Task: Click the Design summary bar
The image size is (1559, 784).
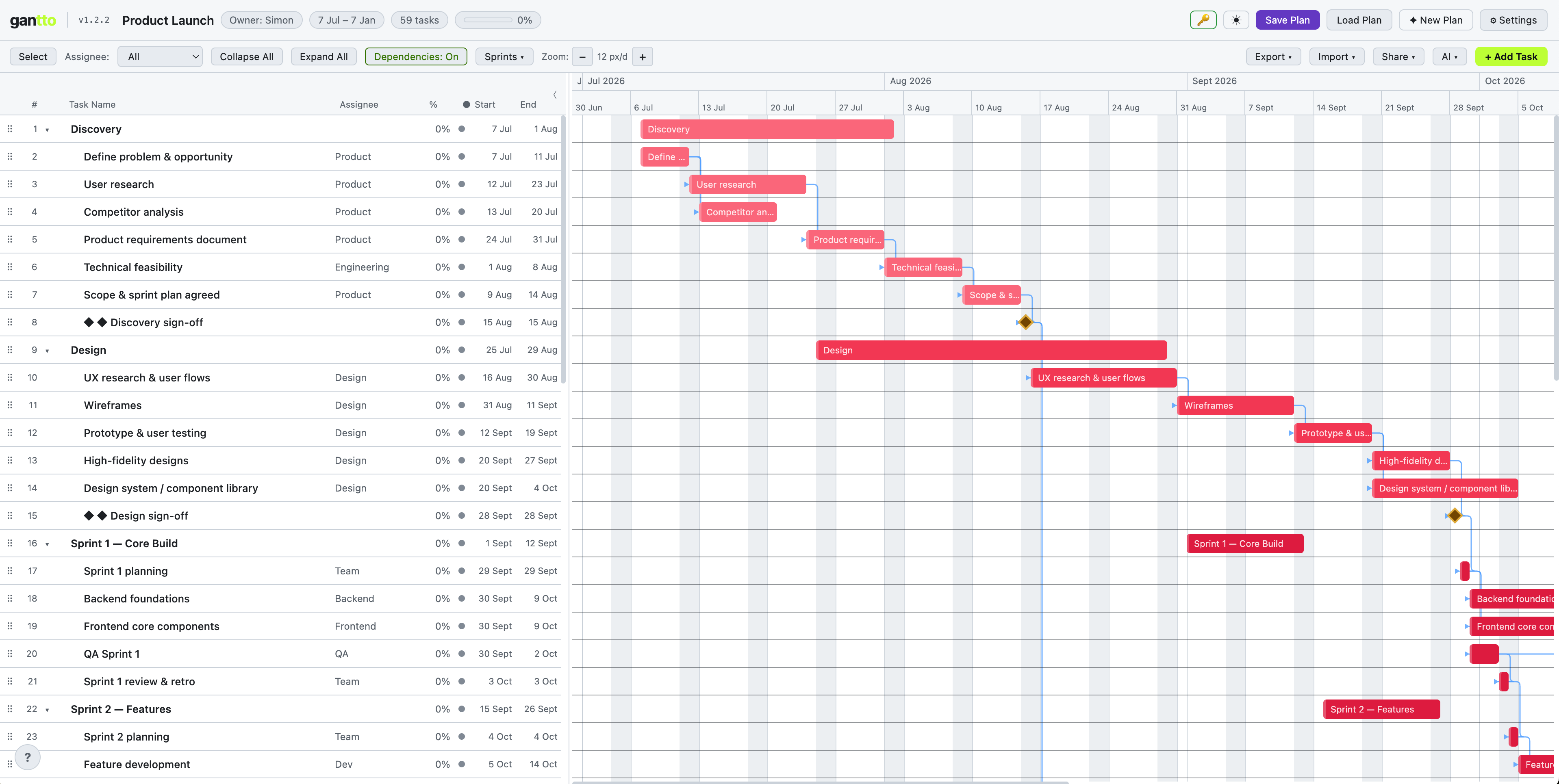Action: 991,350
